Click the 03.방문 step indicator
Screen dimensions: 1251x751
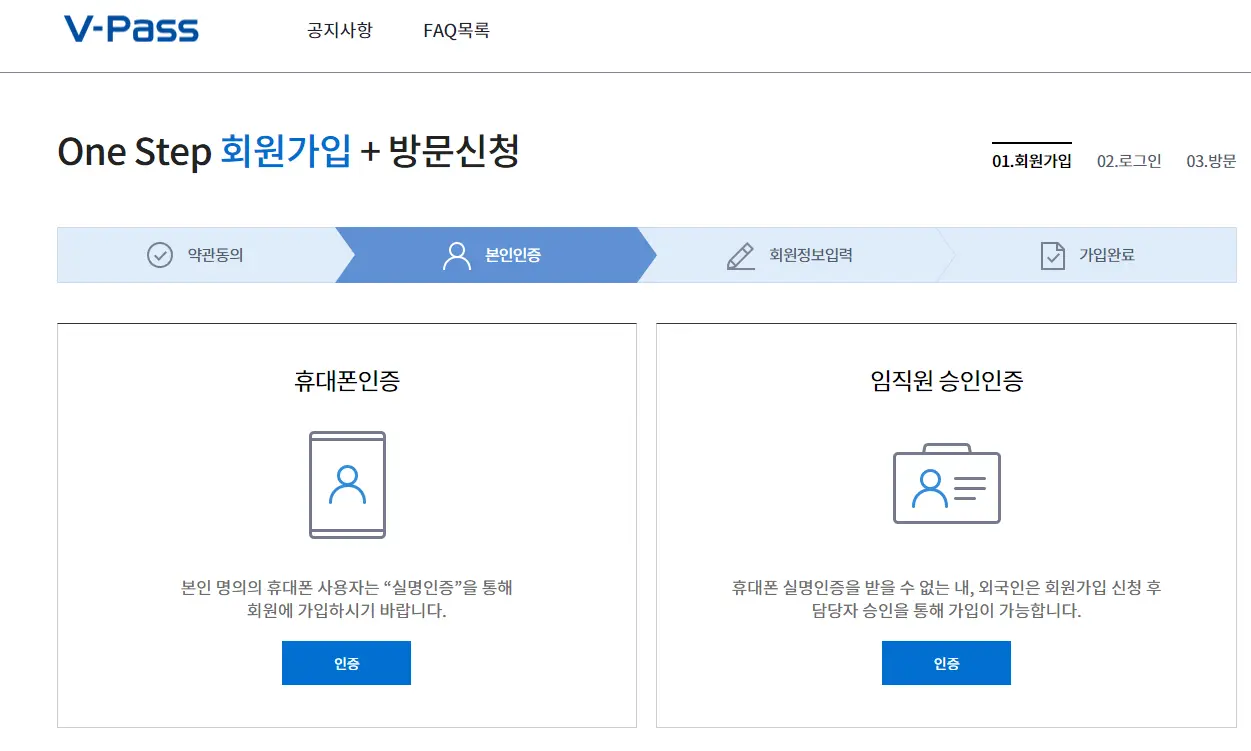point(1214,162)
